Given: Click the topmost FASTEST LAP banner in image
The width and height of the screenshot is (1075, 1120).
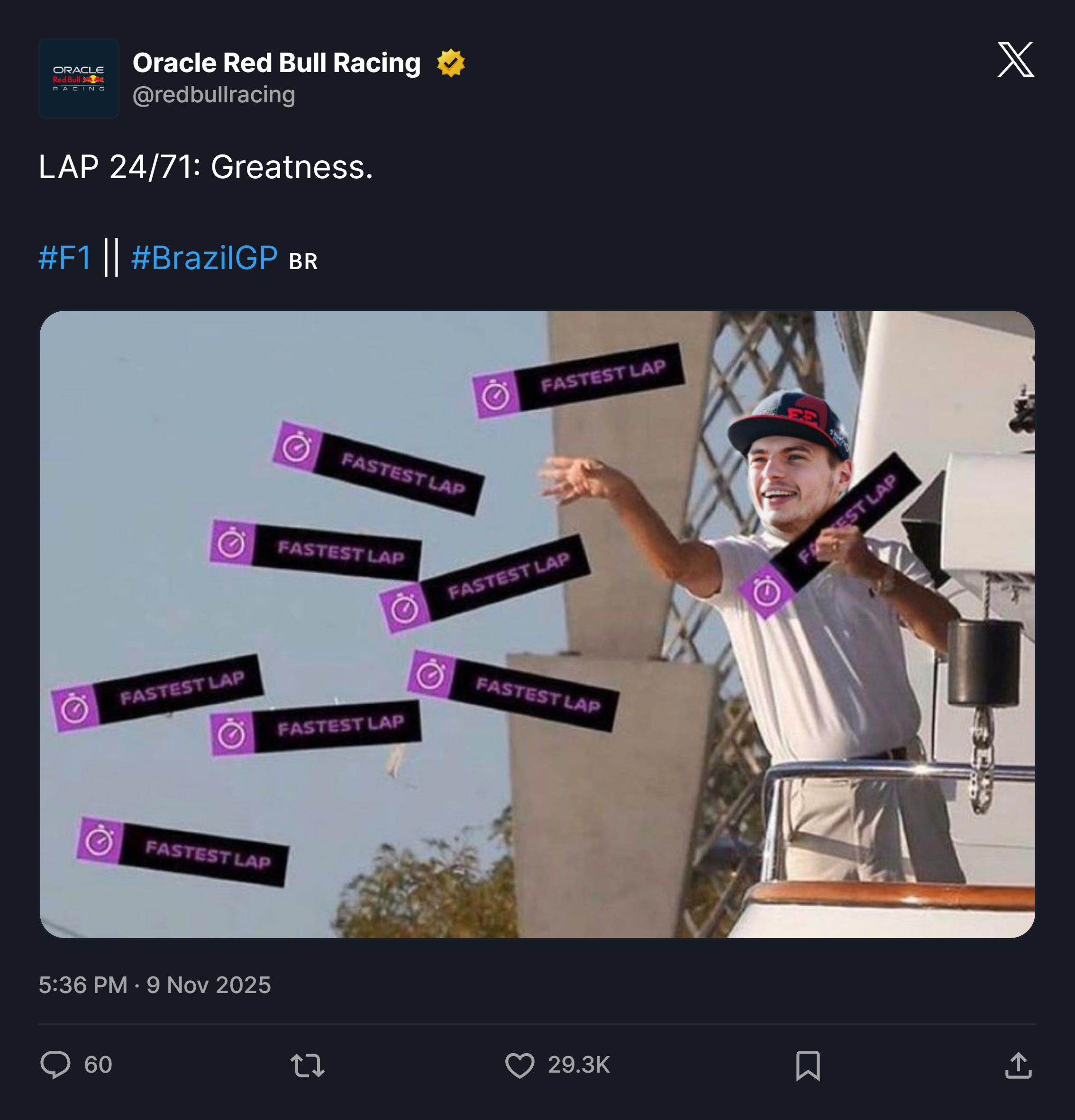Looking at the screenshot, I should tap(578, 380).
